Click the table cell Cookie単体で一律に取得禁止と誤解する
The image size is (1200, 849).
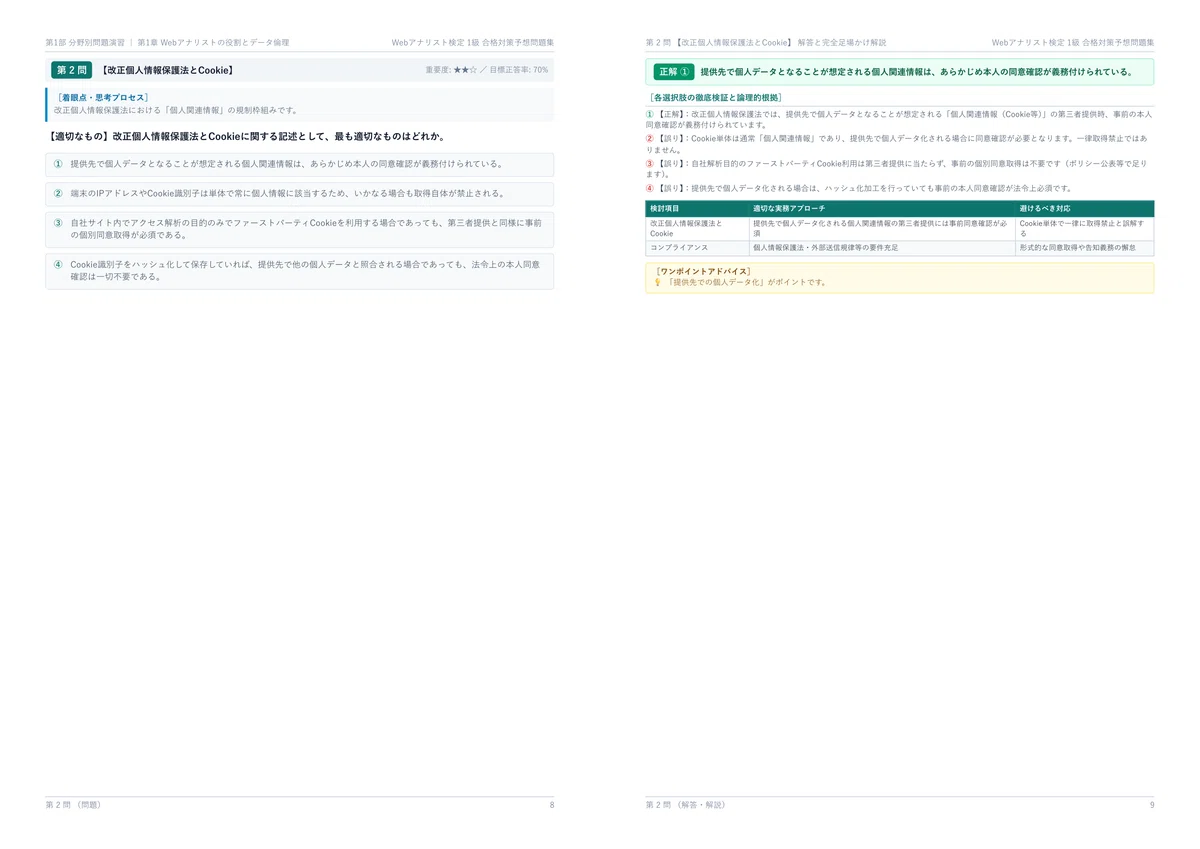(x=1085, y=228)
